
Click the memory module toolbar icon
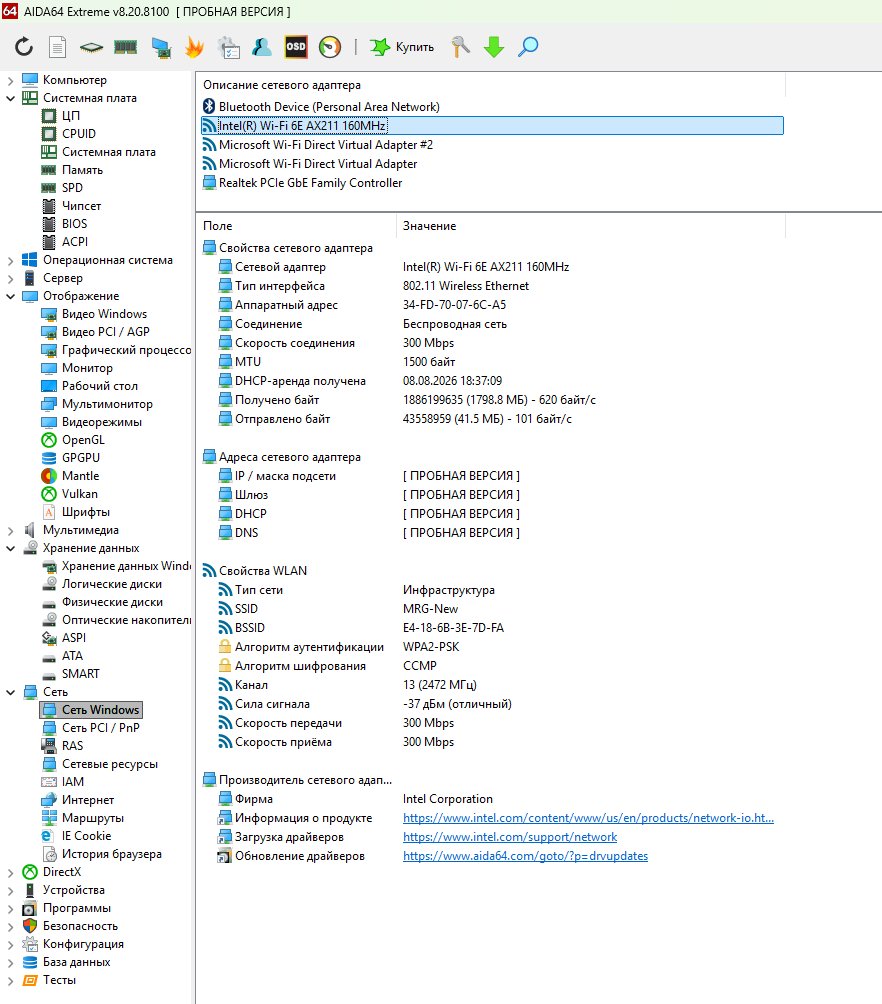coord(126,47)
